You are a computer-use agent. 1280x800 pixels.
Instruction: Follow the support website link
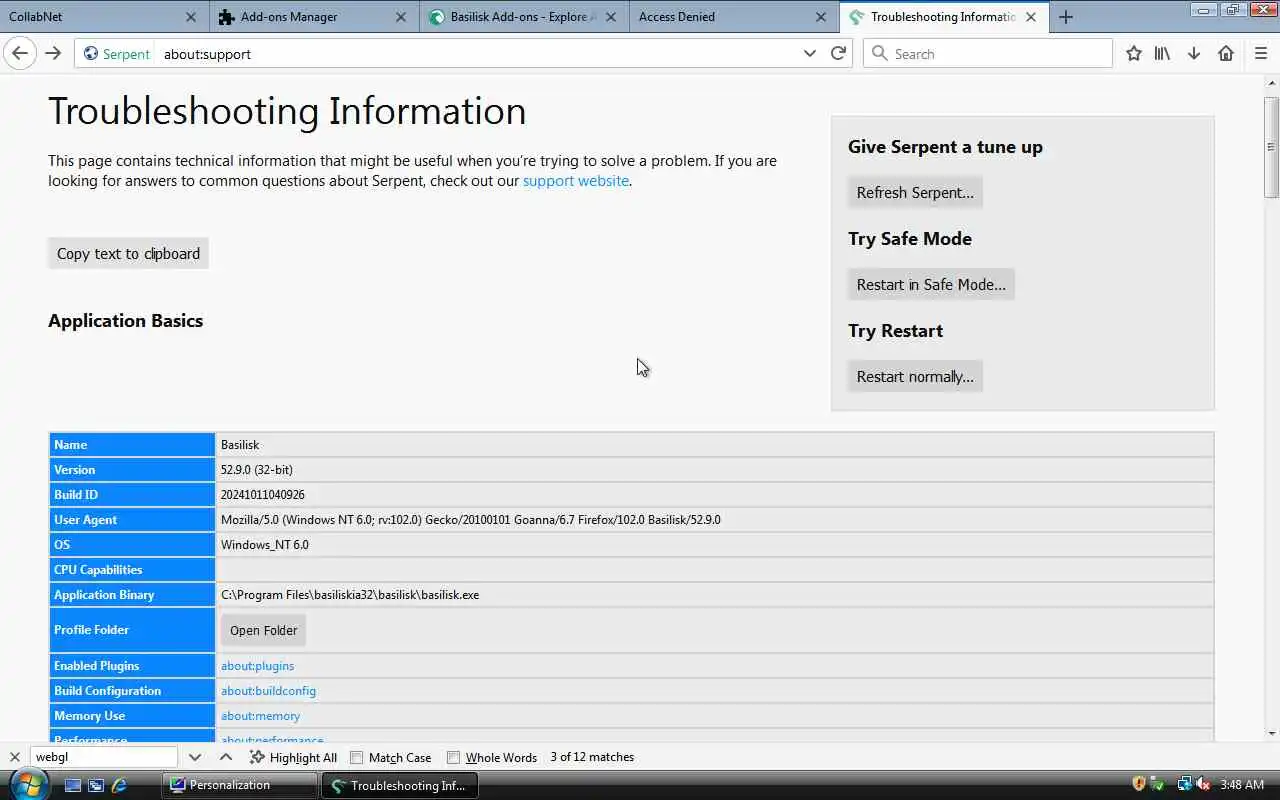pos(576,181)
